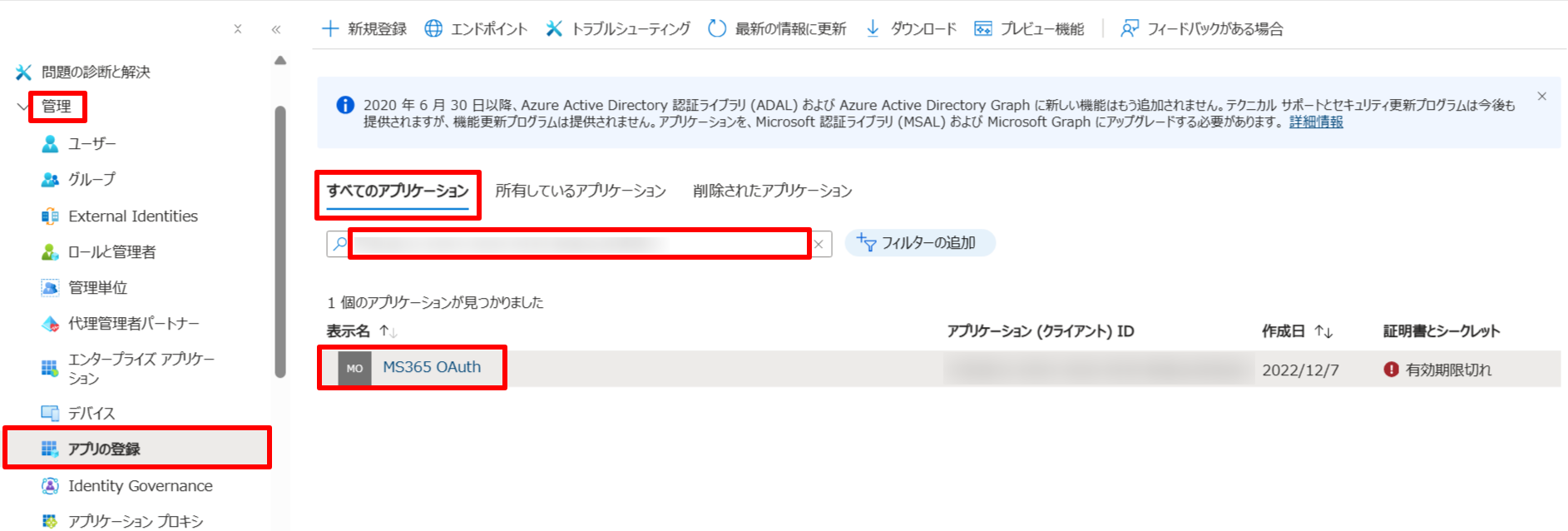This screenshot has height=531, width=1568.
Task: Click 新規登録 label
Action: point(377,29)
